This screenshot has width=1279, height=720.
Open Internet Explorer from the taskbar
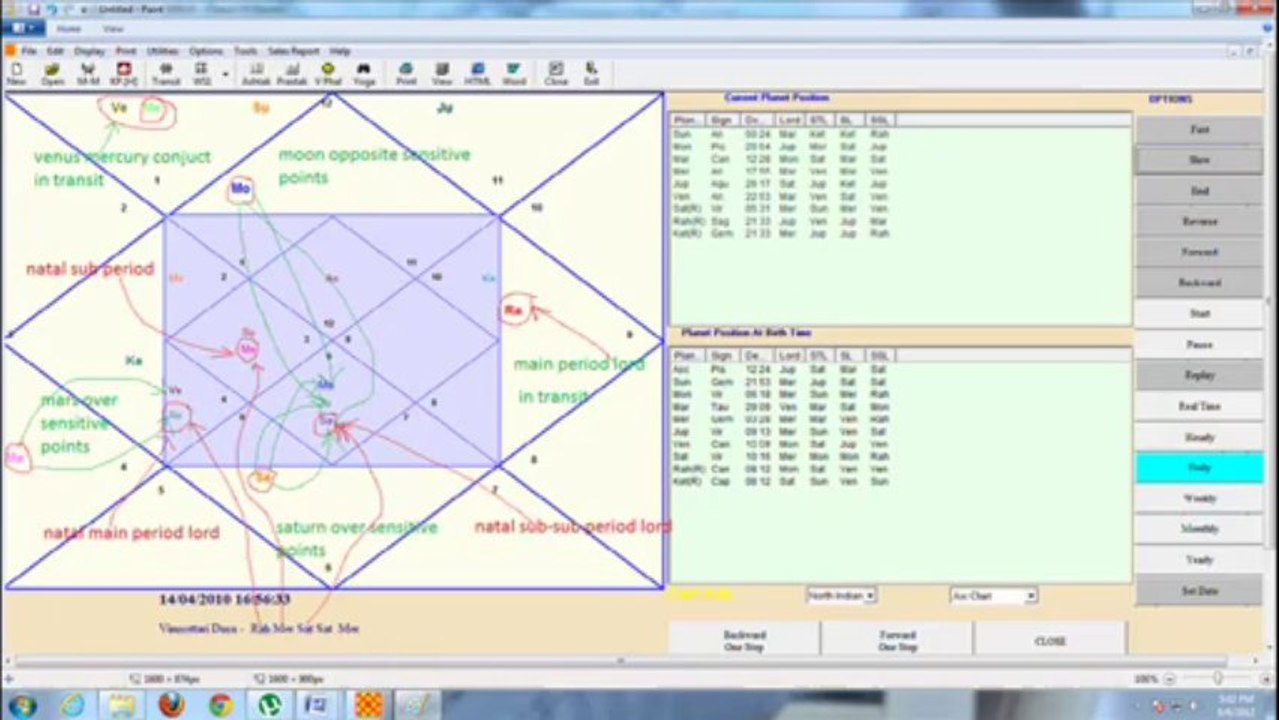pyautogui.click(x=73, y=705)
